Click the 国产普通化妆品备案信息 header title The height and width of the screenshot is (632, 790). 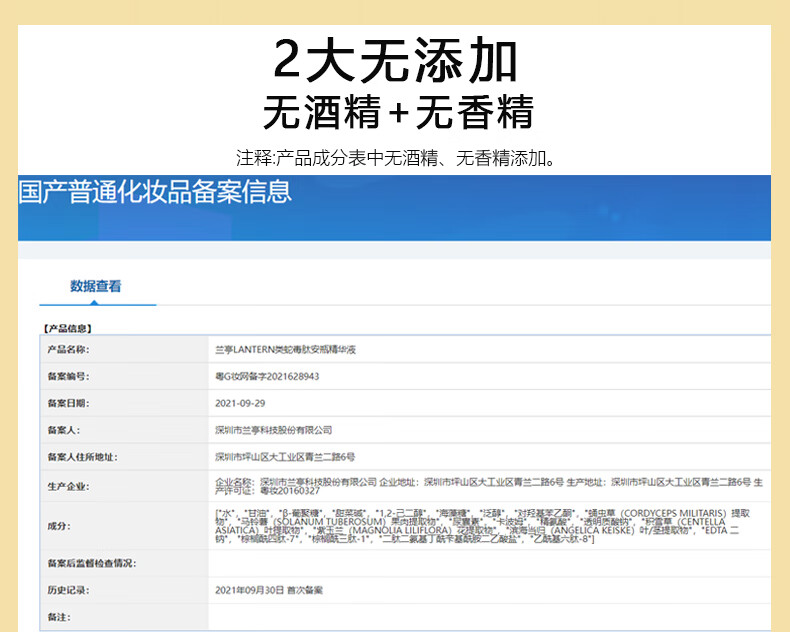point(155,192)
